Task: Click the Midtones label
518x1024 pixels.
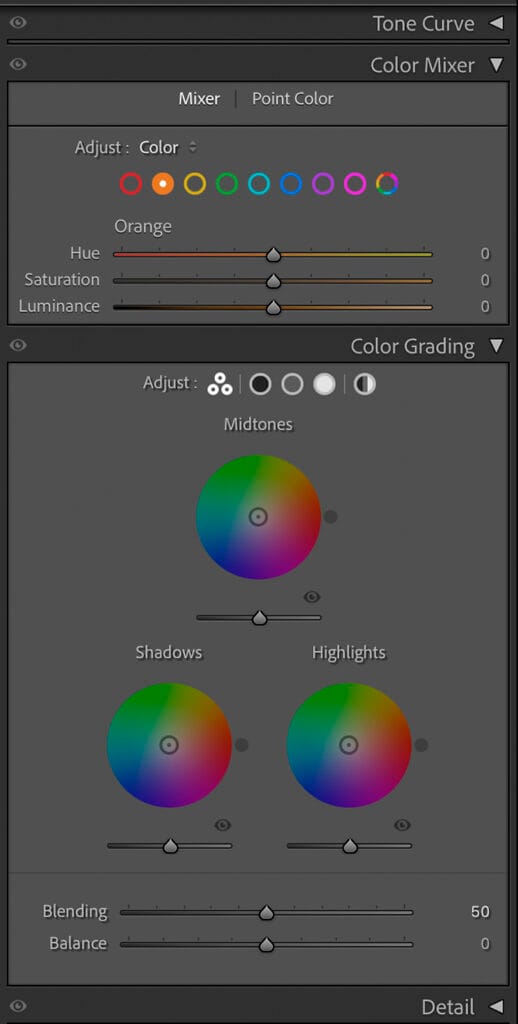Action: pos(259,424)
